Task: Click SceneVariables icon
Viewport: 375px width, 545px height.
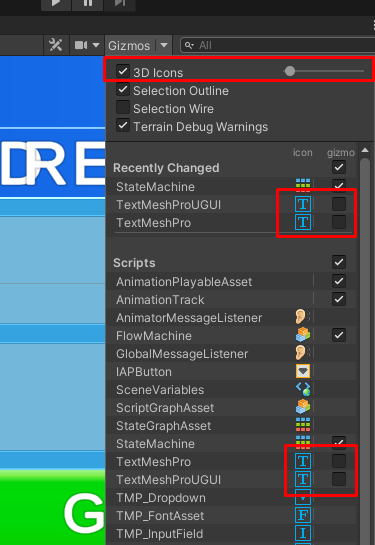Action: 303,389
